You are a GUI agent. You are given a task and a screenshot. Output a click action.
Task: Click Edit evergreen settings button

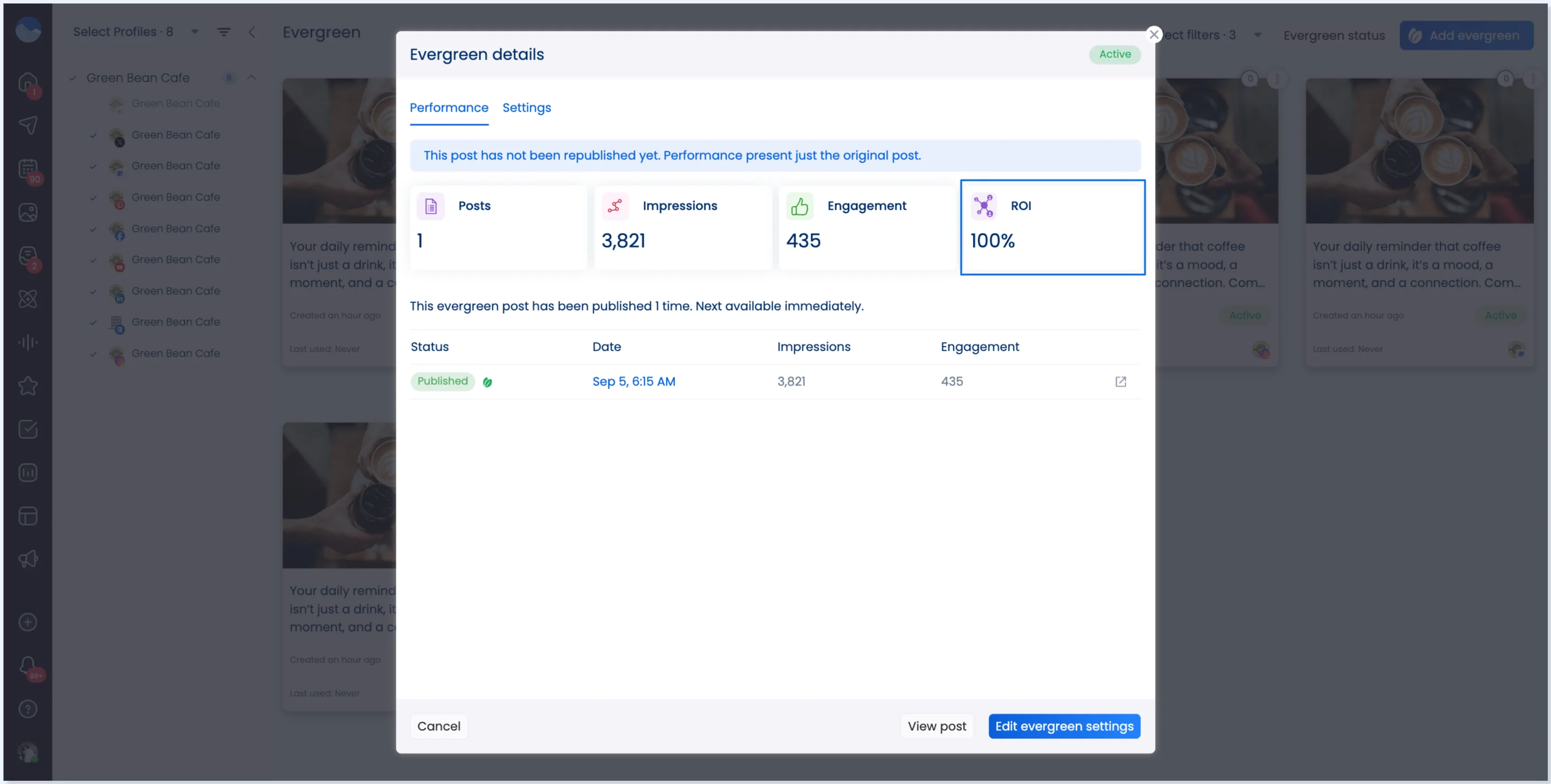coord(1064,726)
